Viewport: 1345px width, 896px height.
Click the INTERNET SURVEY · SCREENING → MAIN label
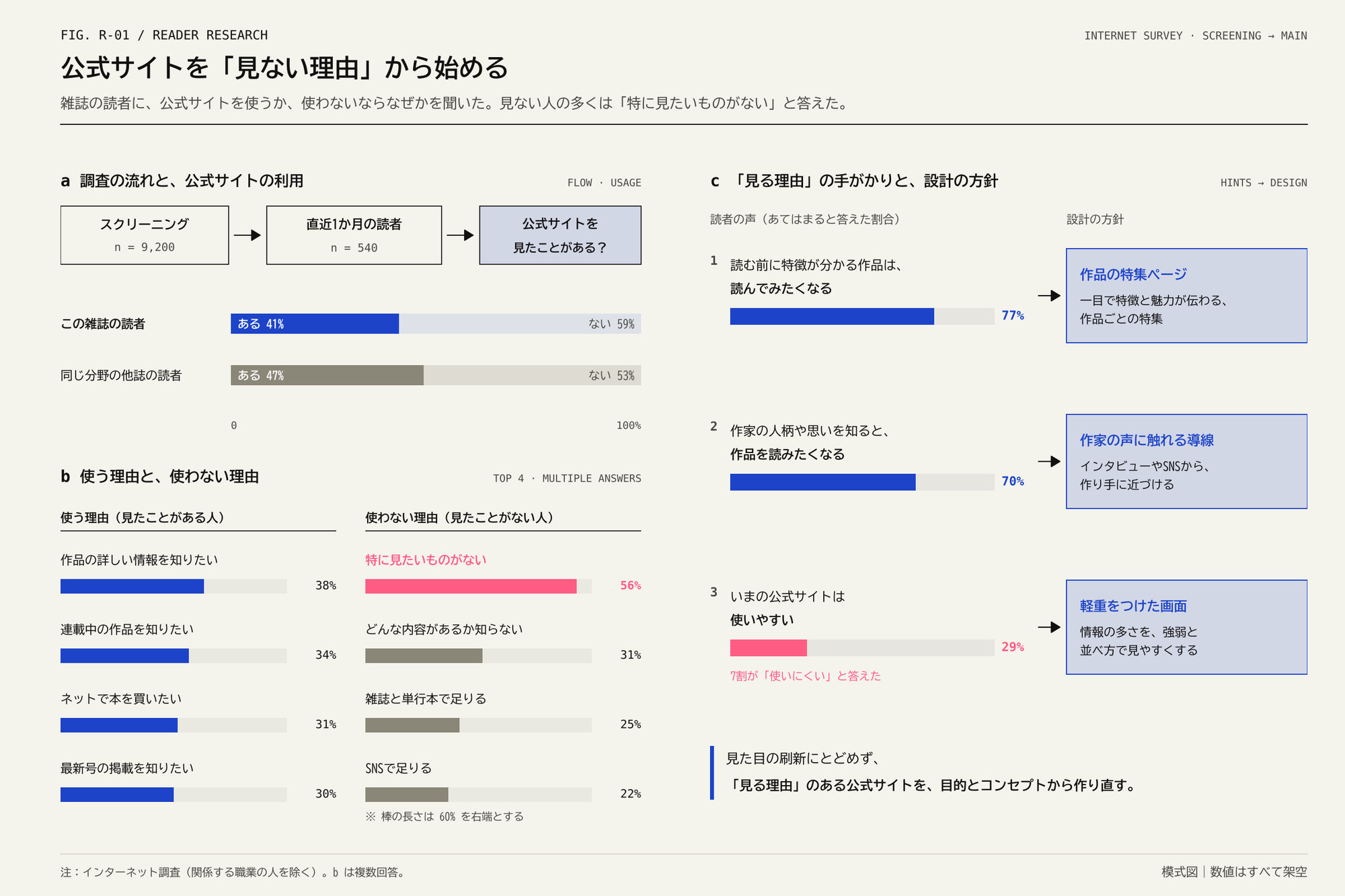(1196, 36)
